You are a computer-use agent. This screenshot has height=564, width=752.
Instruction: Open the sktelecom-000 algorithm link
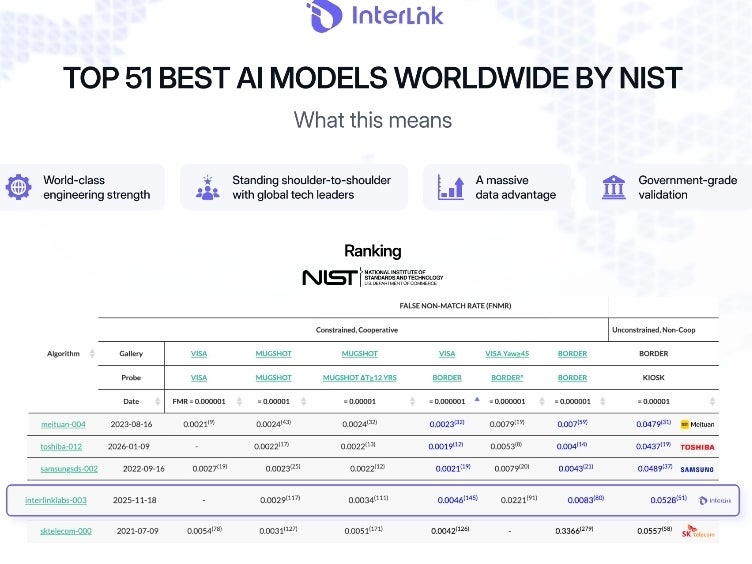(66, 531)
